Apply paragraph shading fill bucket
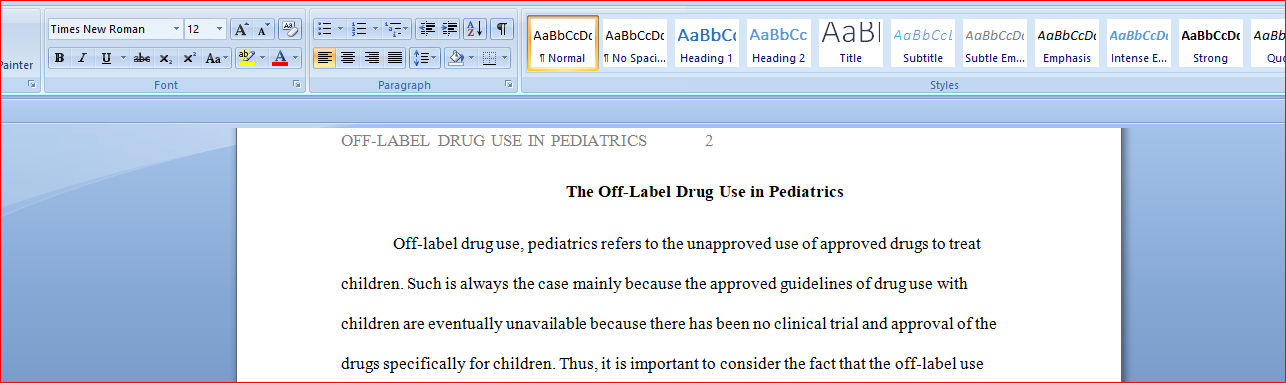This screenshot has width=1286, height=383. coord(455,58)
